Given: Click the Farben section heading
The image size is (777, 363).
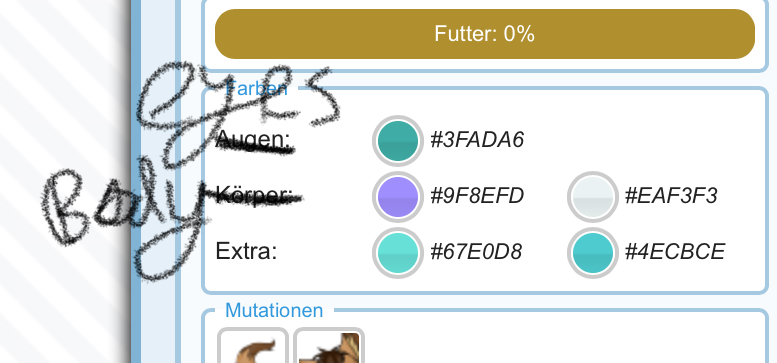Looking at the screenshot, I should click(256, 89).
